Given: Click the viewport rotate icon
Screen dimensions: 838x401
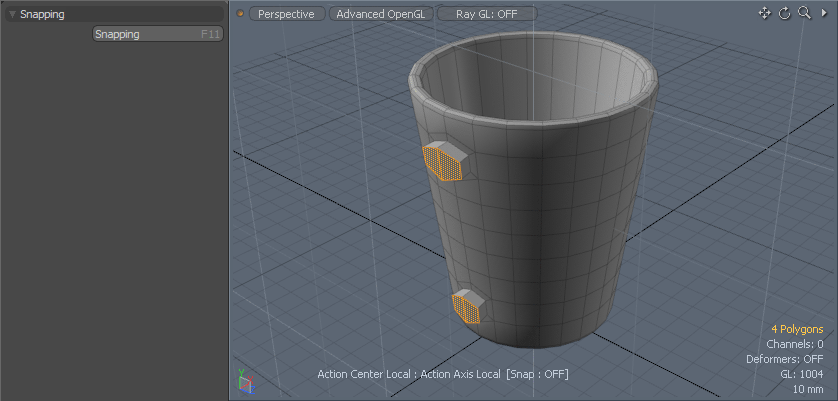Looking at the screenshot, I should click(785, 13).
